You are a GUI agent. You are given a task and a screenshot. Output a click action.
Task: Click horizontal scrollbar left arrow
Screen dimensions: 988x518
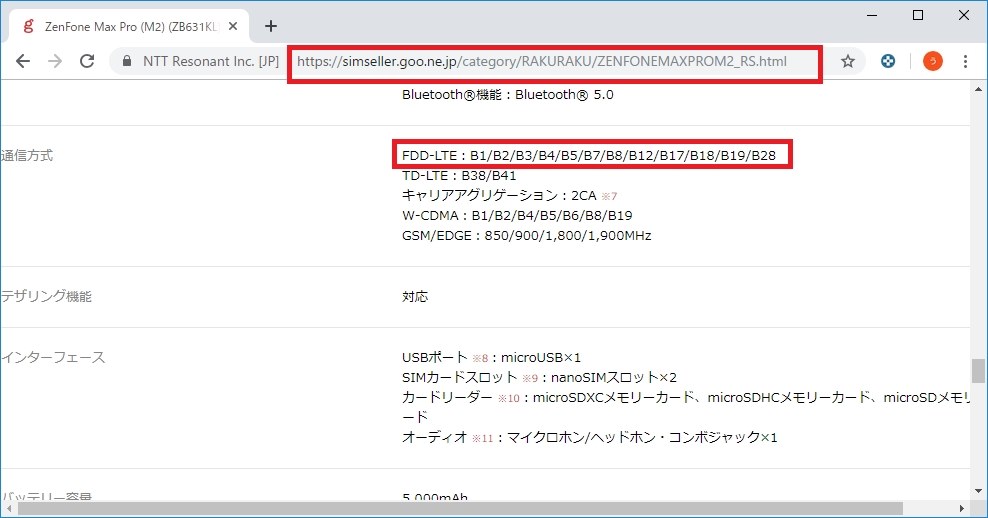(x=7, y=508)
